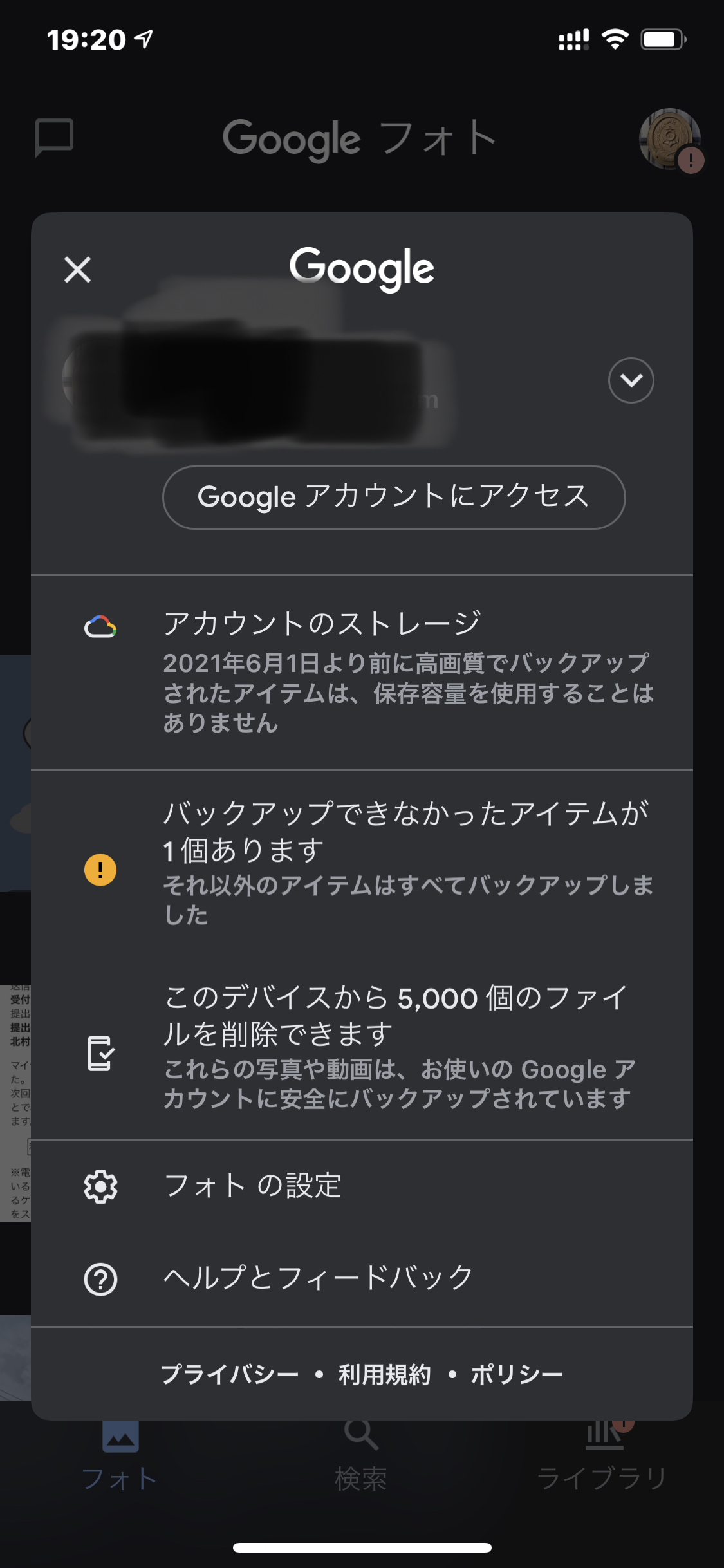Close the Google account panel

[x=77, y=270]
